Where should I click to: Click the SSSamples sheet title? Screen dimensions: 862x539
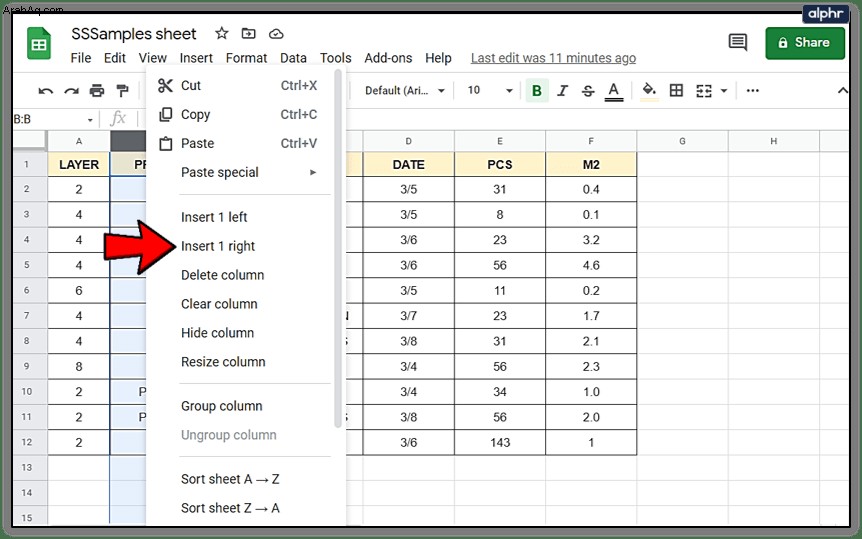click(x=134, y=34)
